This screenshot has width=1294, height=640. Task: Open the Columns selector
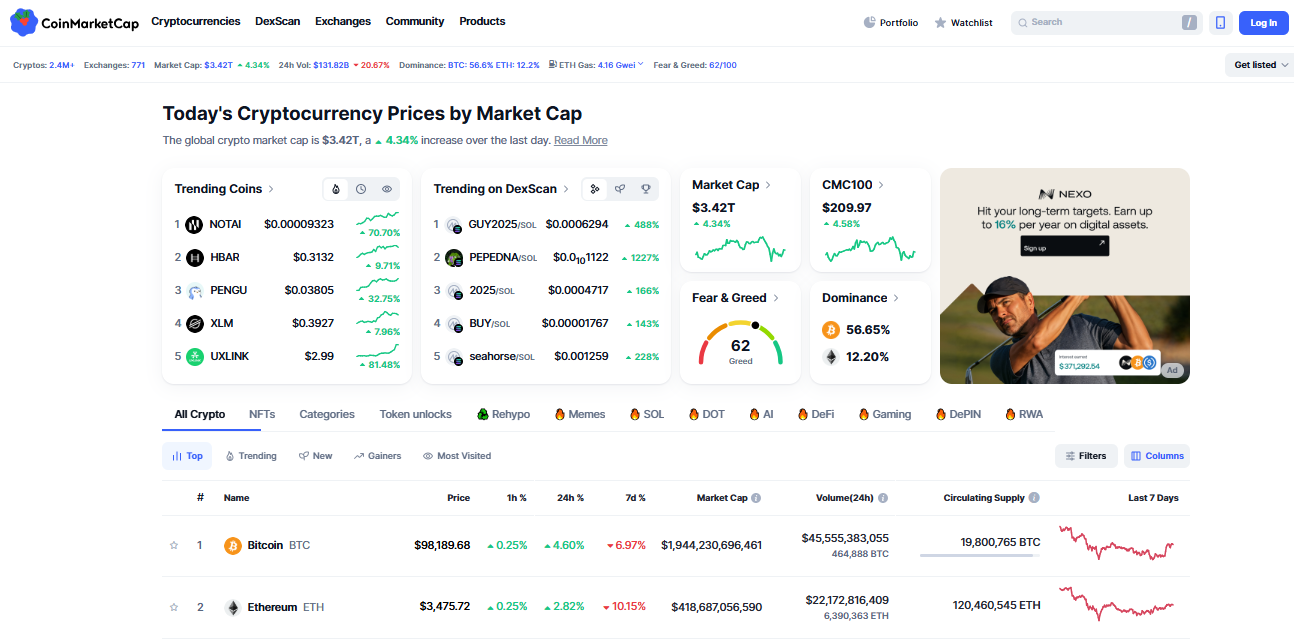(x=1157, y=456)
